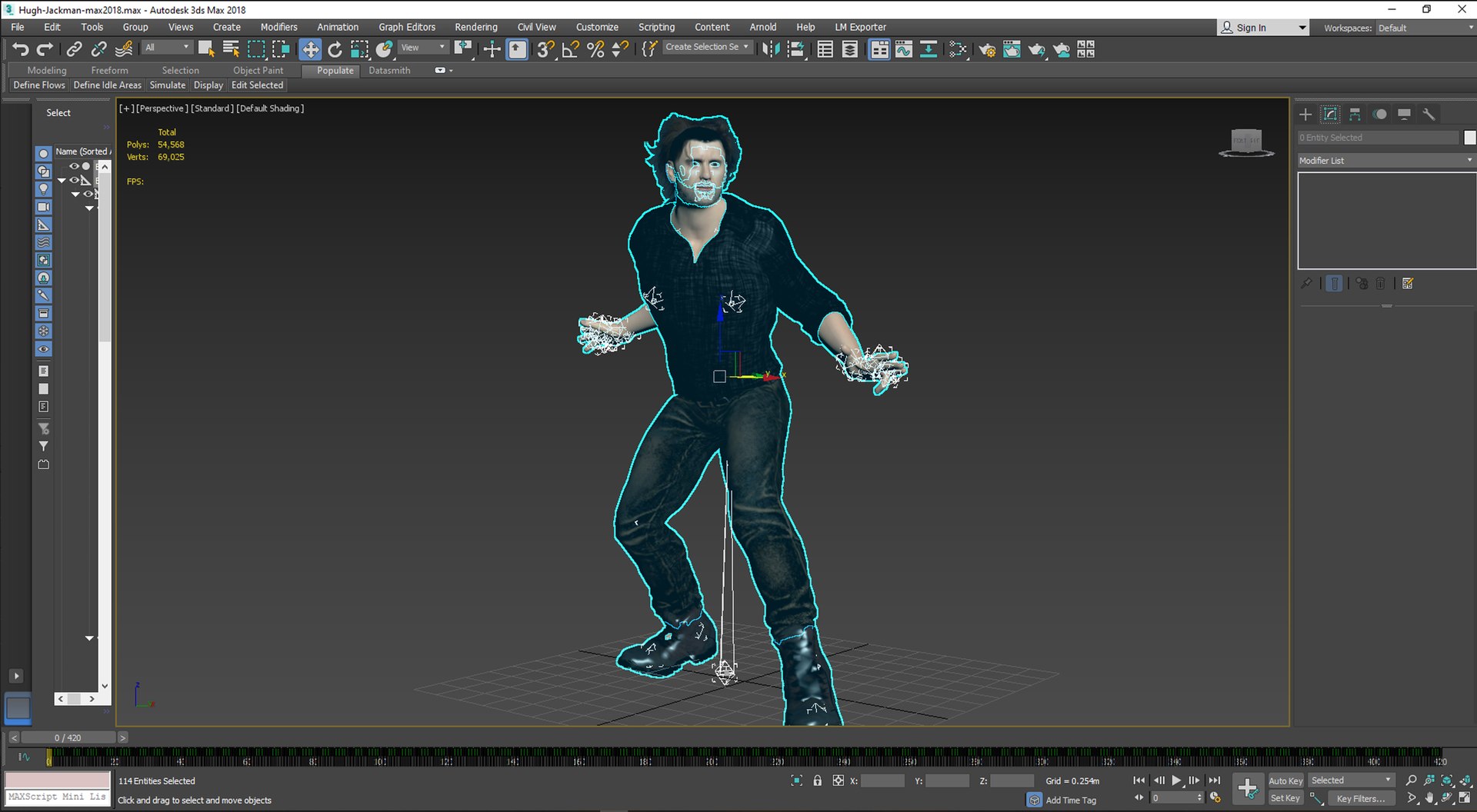Open the Utilities wrench panel
This screenshot has height=812, width=1477.
click(x=1429, y=115)
